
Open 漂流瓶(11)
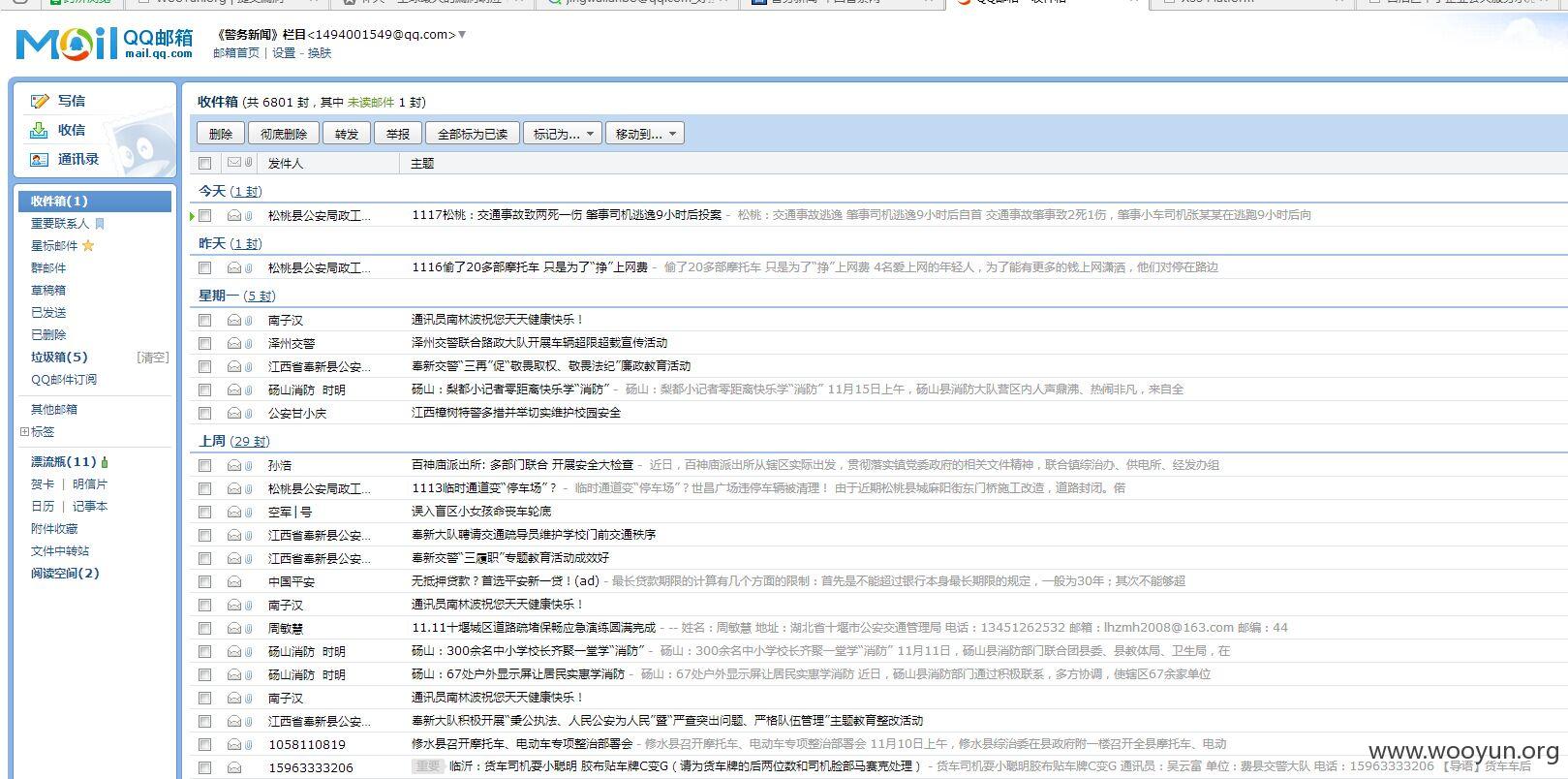[64, 462]
